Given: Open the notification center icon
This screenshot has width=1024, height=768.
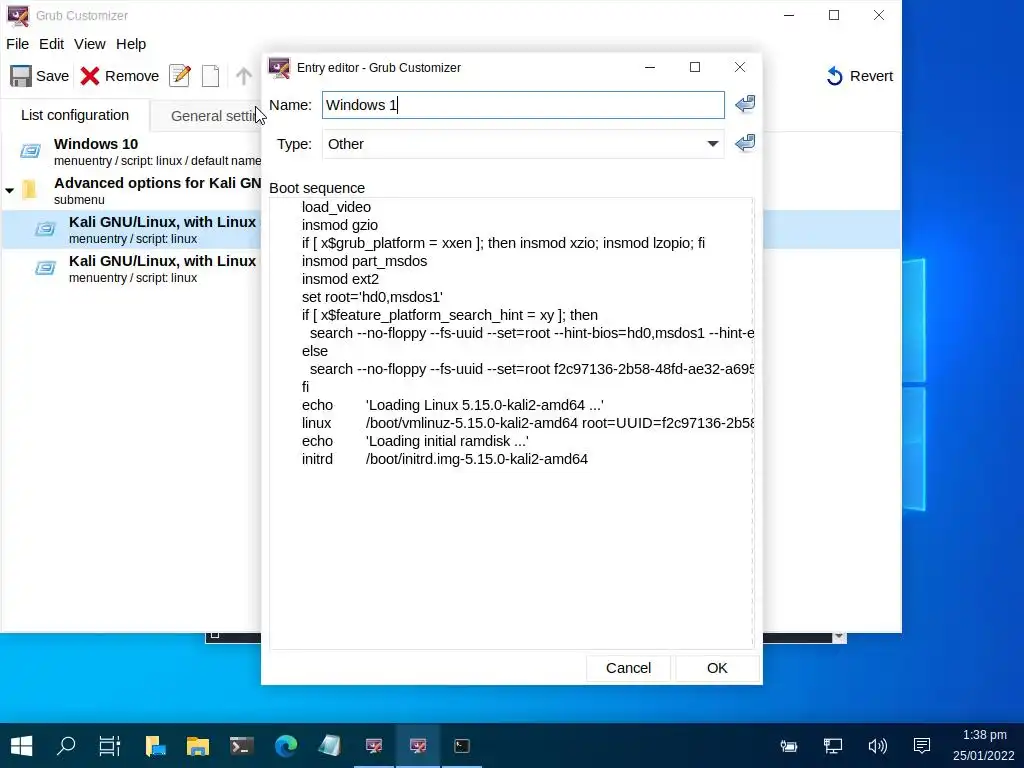Looking at the screenshot, I should click(921, 746).
